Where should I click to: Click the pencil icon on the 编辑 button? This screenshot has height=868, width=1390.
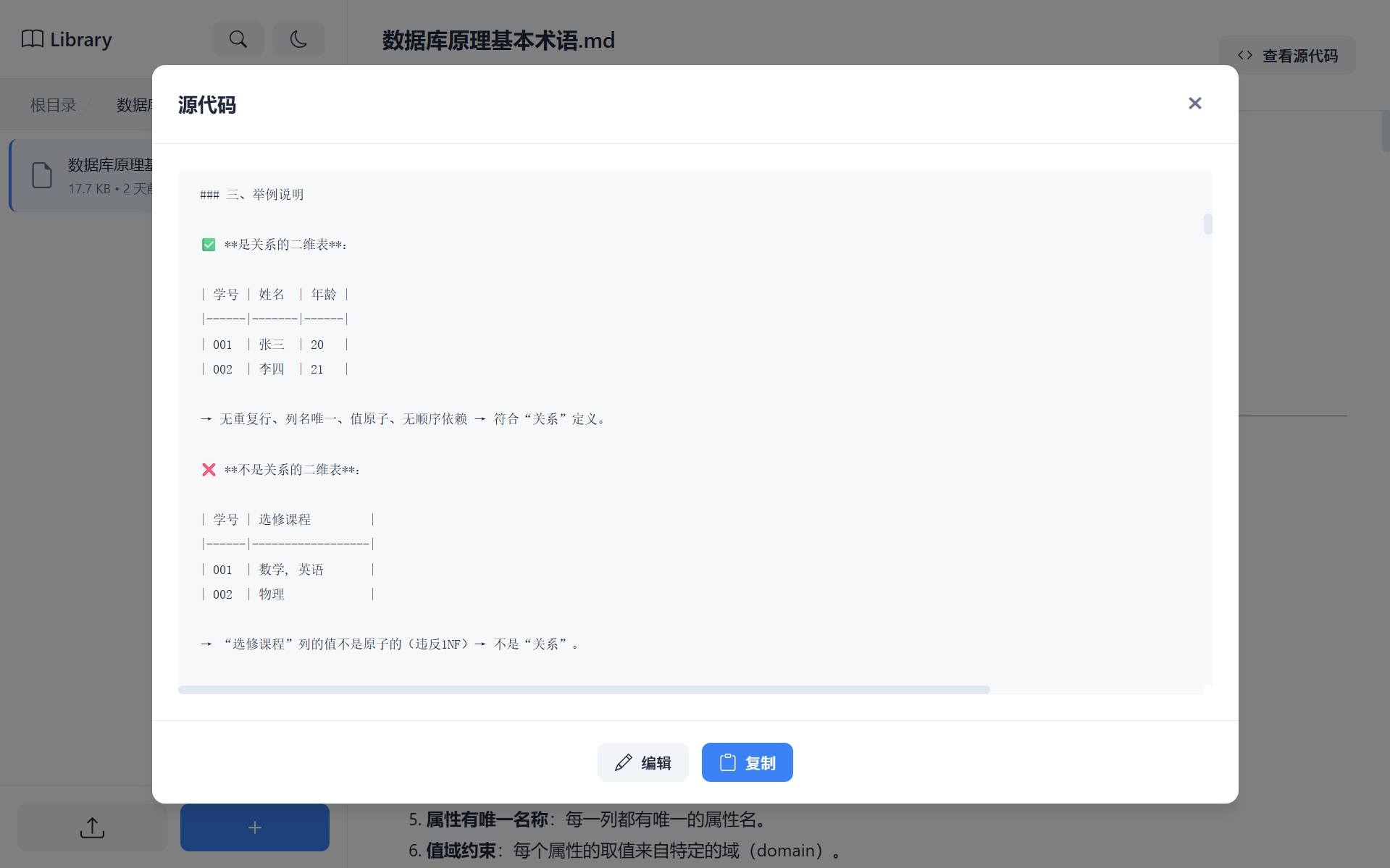pyautogui.click(x=624, y=762)
